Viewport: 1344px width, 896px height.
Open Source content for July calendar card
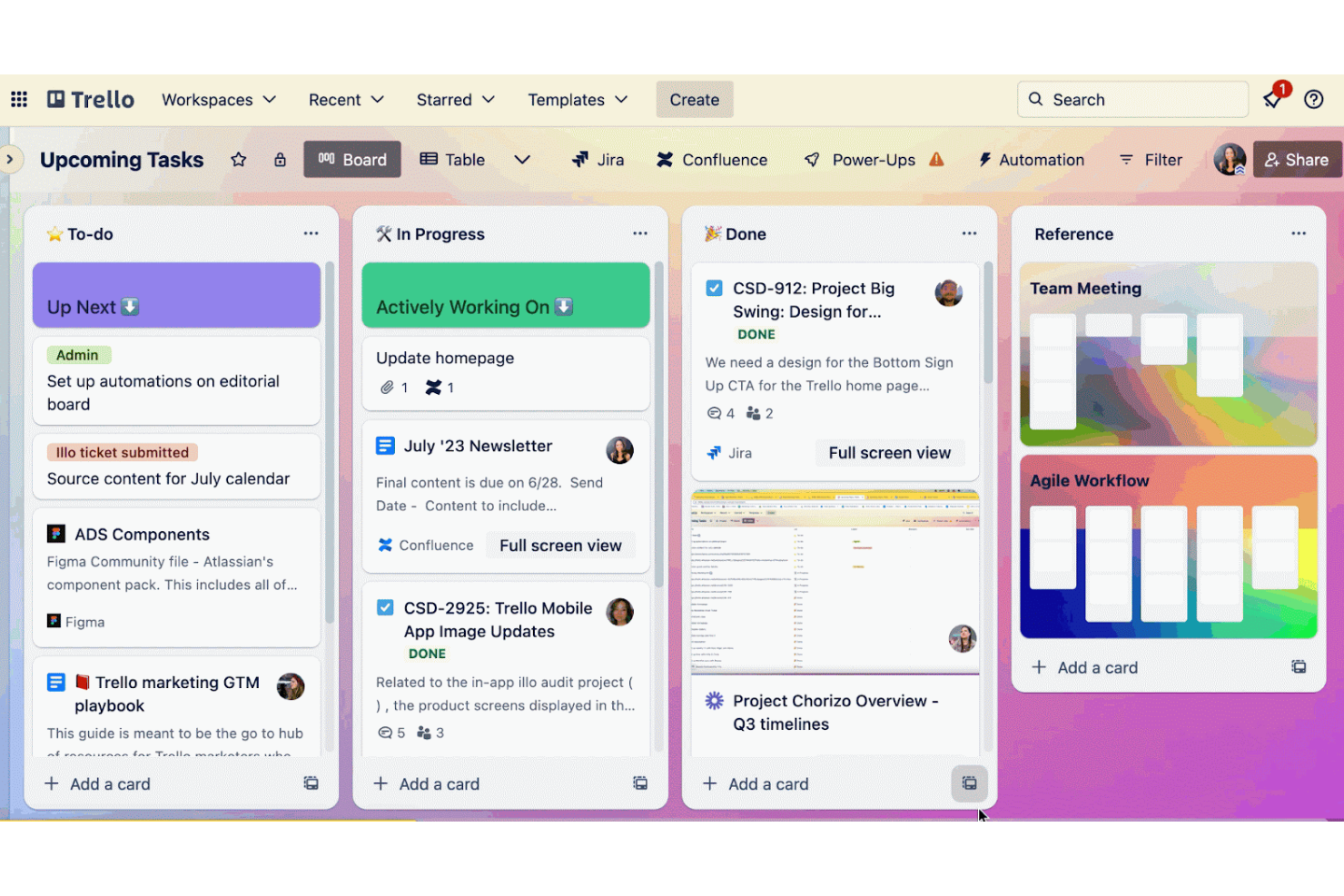coord(176,467)
